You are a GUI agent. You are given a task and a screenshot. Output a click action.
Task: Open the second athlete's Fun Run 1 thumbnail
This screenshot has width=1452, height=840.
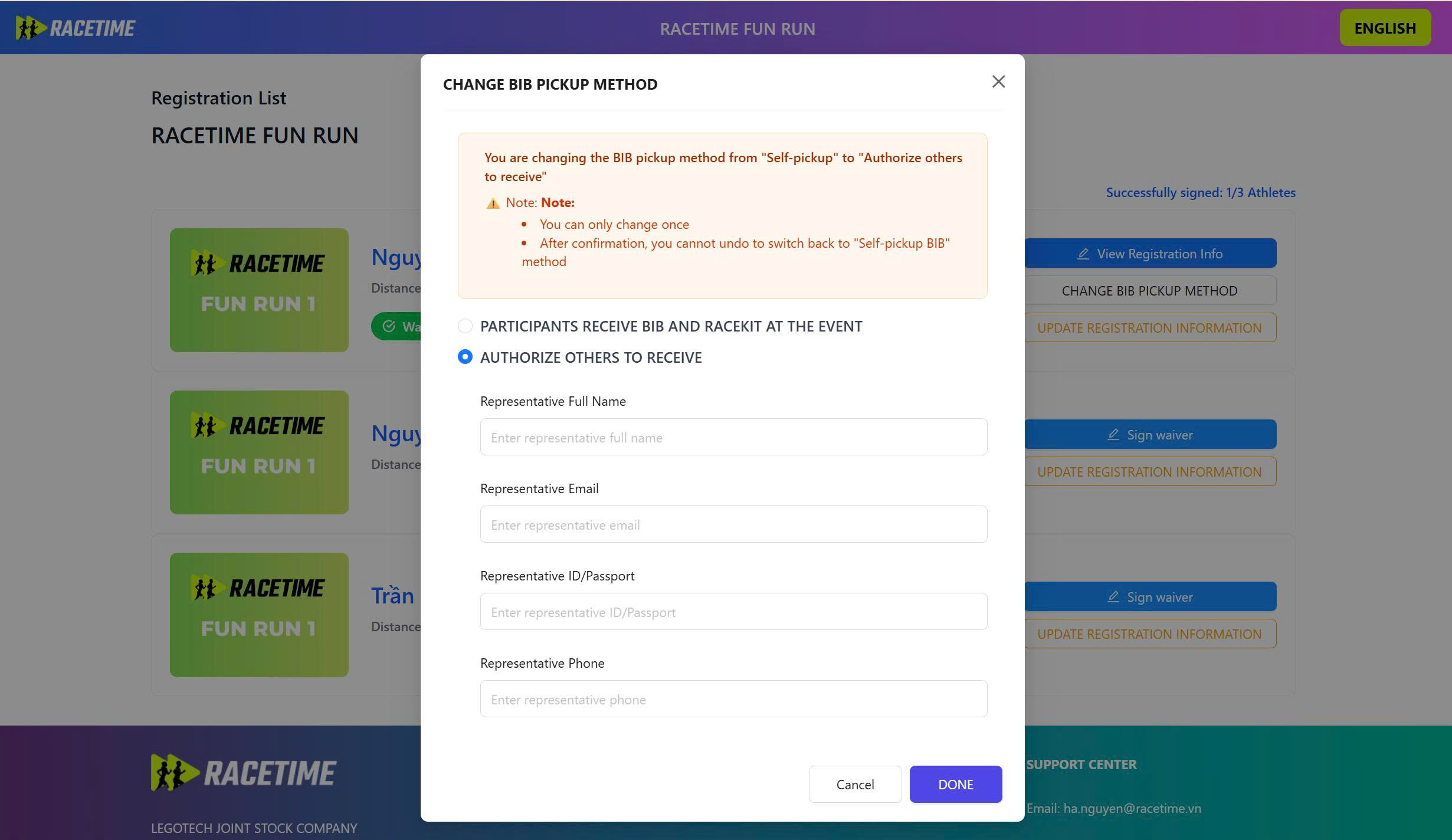tap(259, 452)
